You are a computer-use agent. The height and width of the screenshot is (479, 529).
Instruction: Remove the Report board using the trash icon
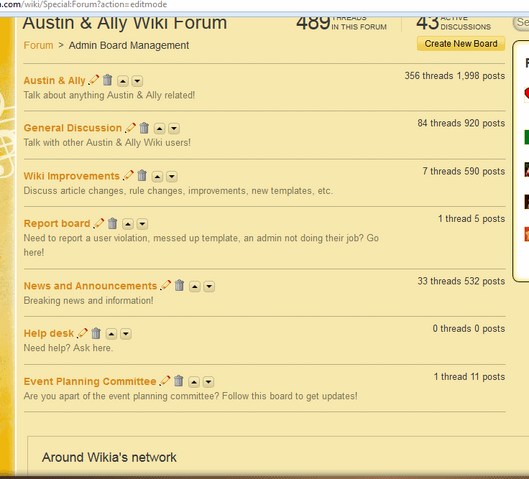coord(113,223)
